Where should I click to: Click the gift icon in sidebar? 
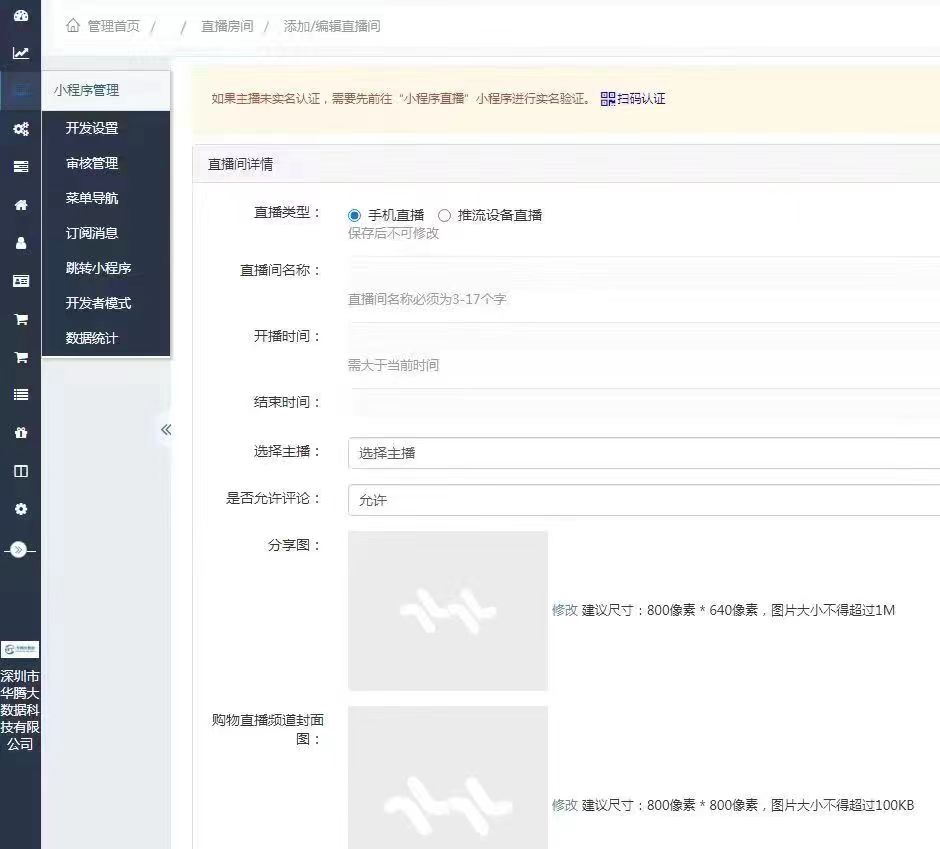(20, 433)
